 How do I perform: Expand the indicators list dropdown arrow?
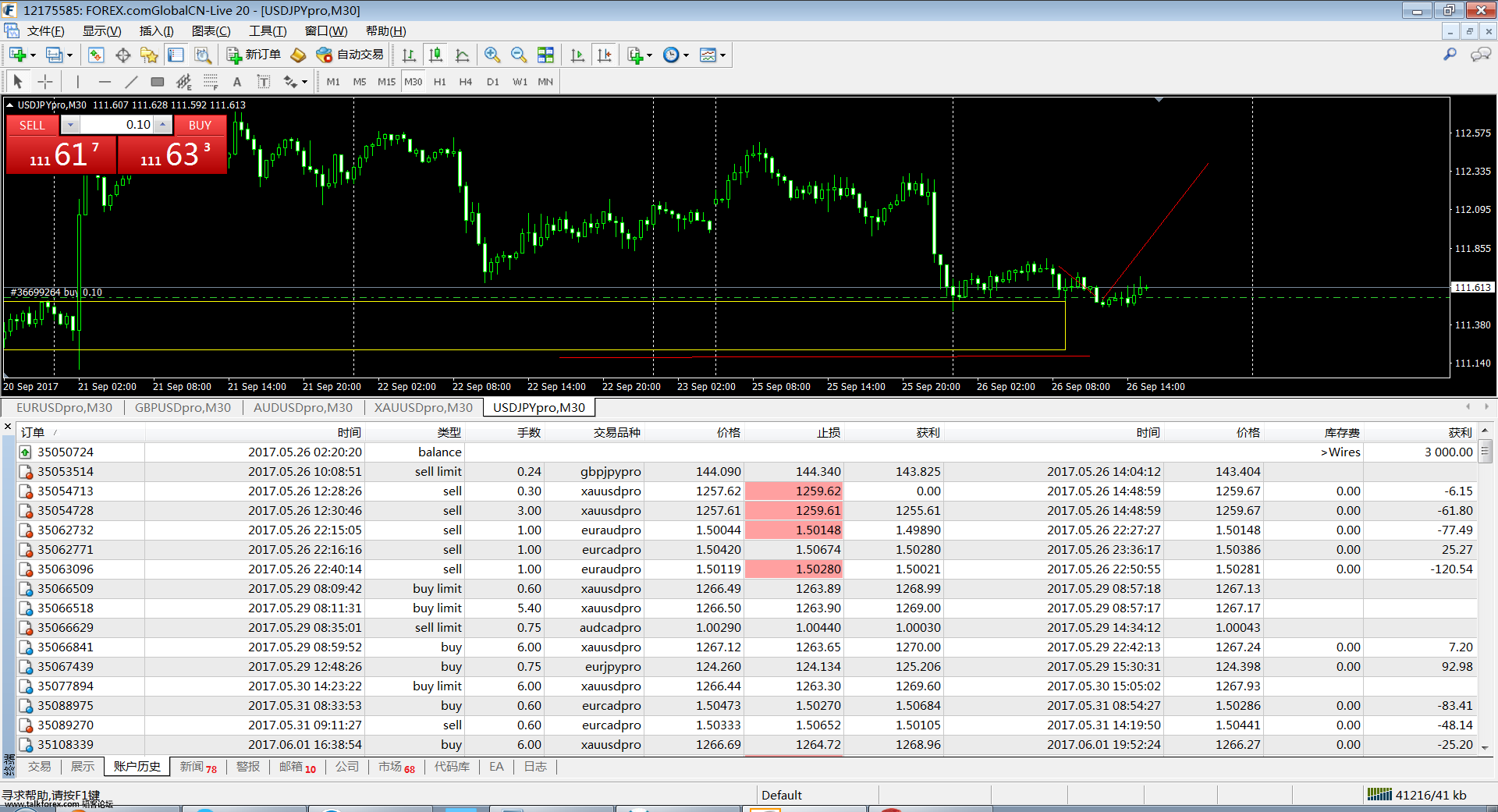pos(649,55)
